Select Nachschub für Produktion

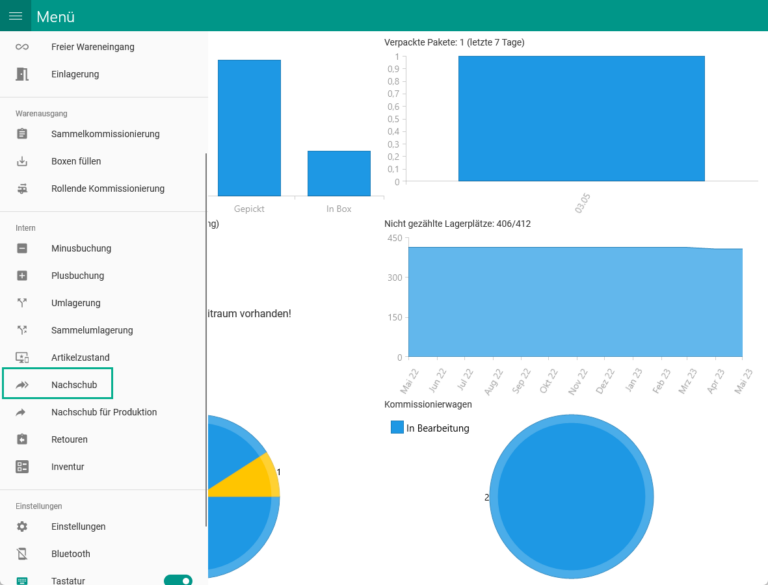(x=104, y=412)
